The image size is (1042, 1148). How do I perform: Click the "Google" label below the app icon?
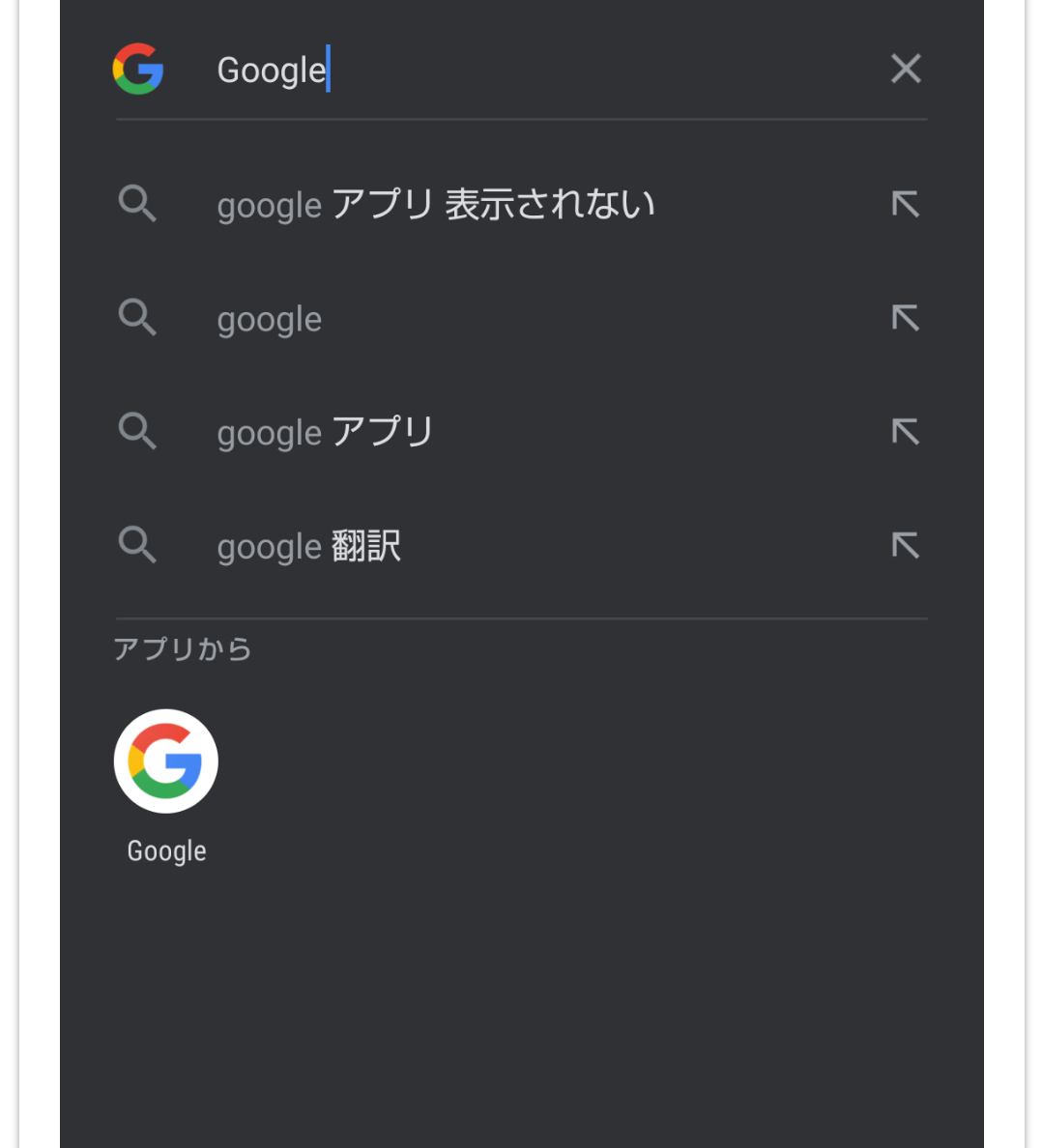(166, 851)
